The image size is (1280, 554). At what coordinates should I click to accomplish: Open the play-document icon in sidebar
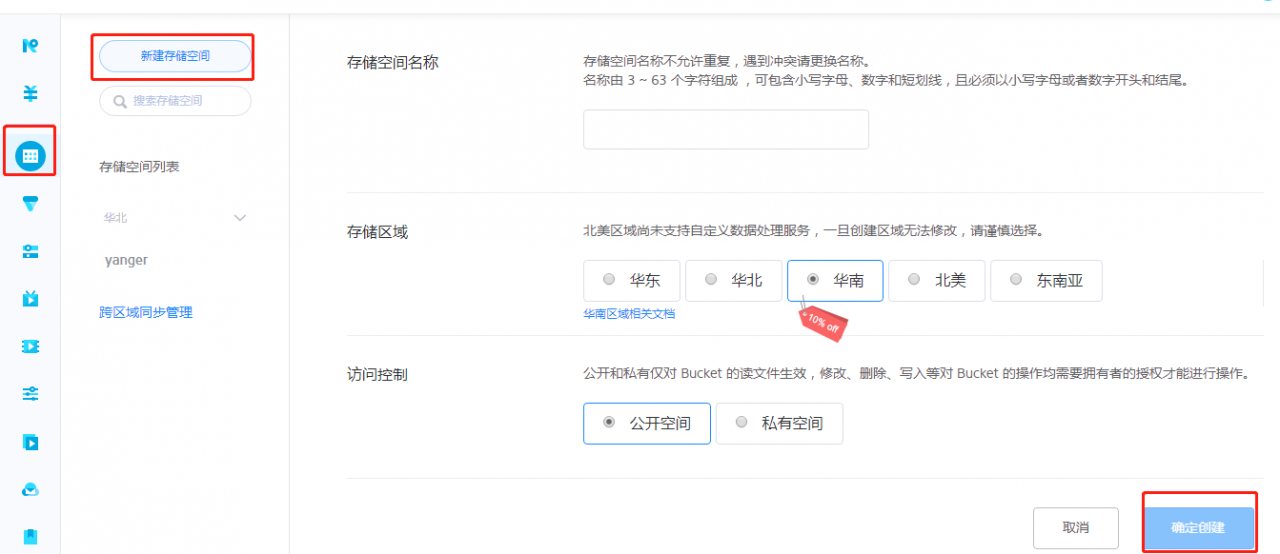[x=30, y=442]
